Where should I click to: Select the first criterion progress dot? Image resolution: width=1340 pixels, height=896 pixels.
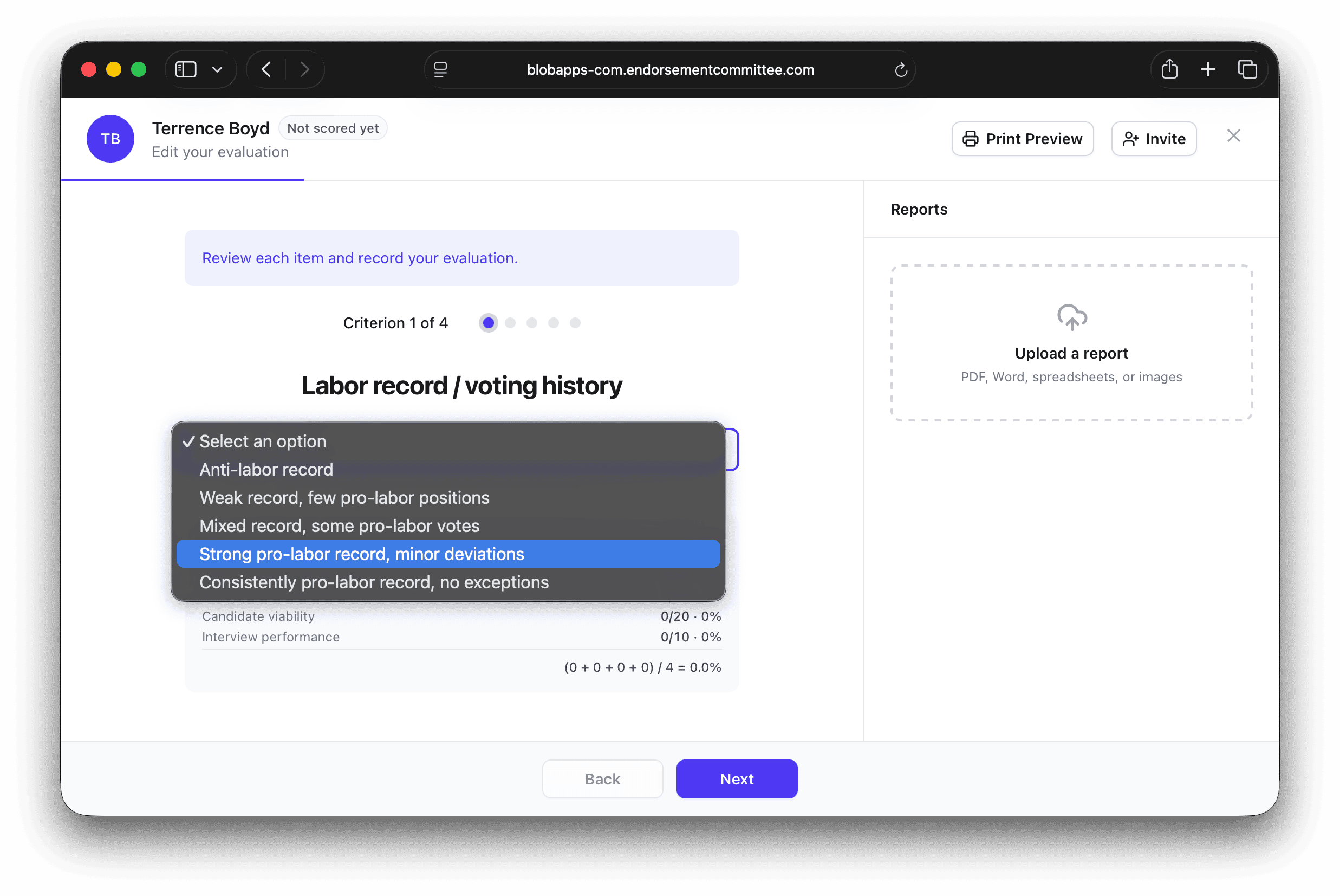pyautogui.click(x=489, y=323)
